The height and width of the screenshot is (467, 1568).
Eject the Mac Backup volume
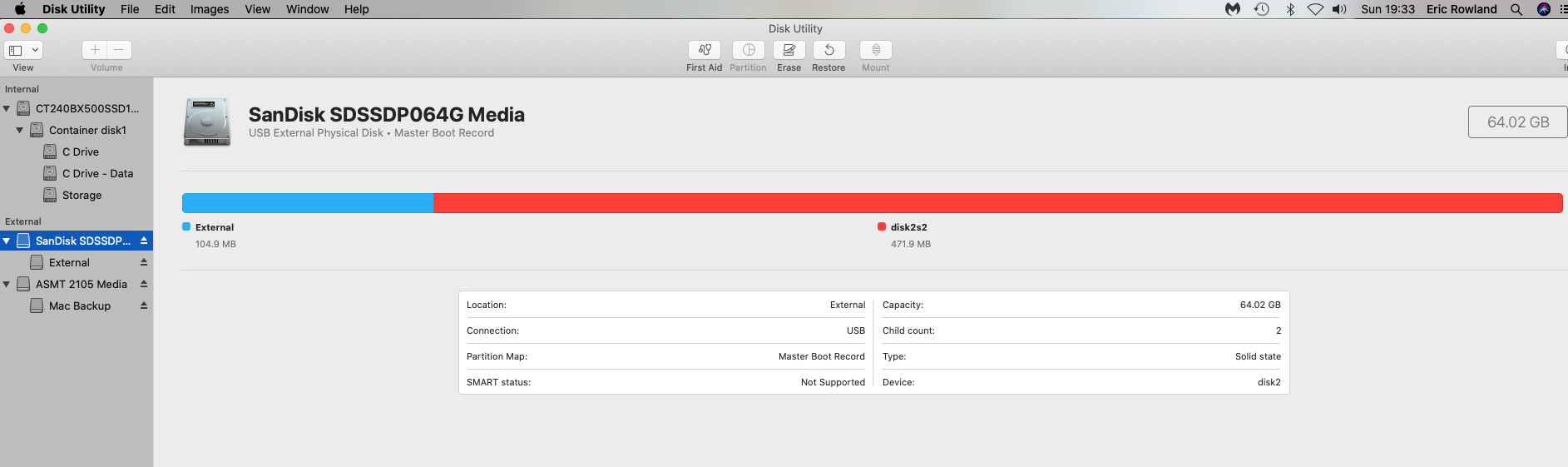pyautogui.click(x=144, y=306)
